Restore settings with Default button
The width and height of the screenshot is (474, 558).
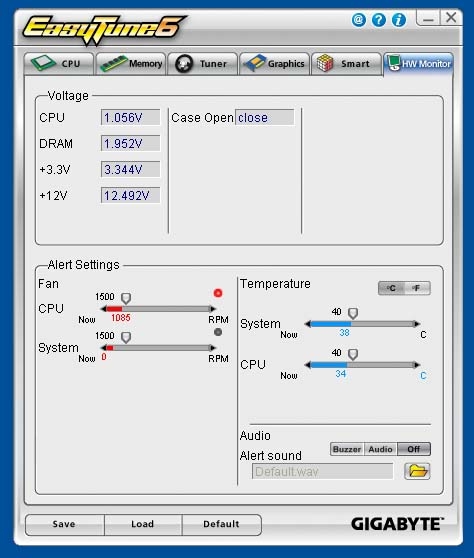click(222, 524)
